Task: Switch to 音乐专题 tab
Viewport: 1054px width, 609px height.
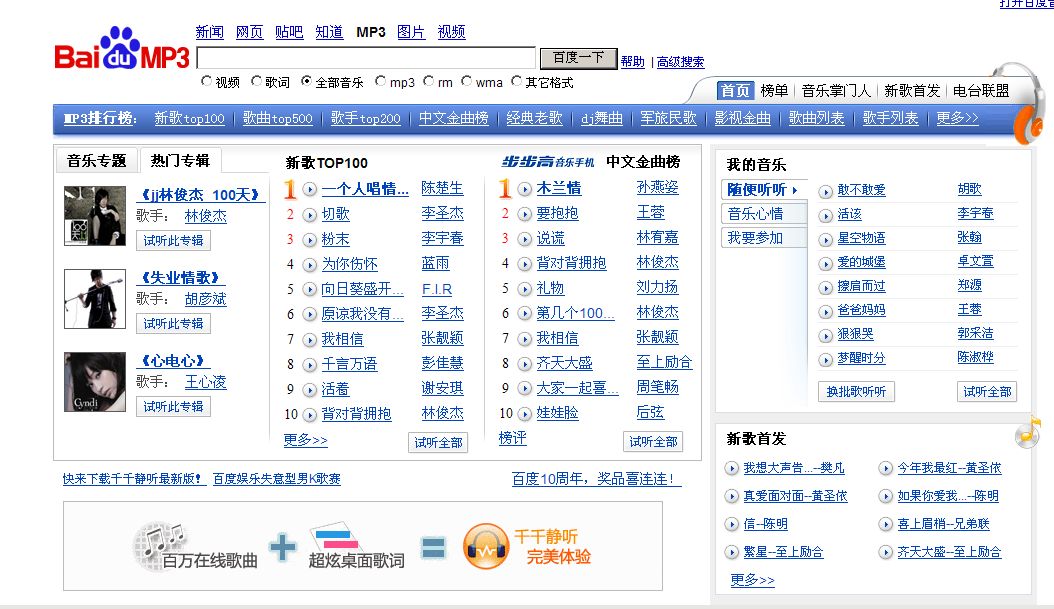Action: click(x=96, y=161)
